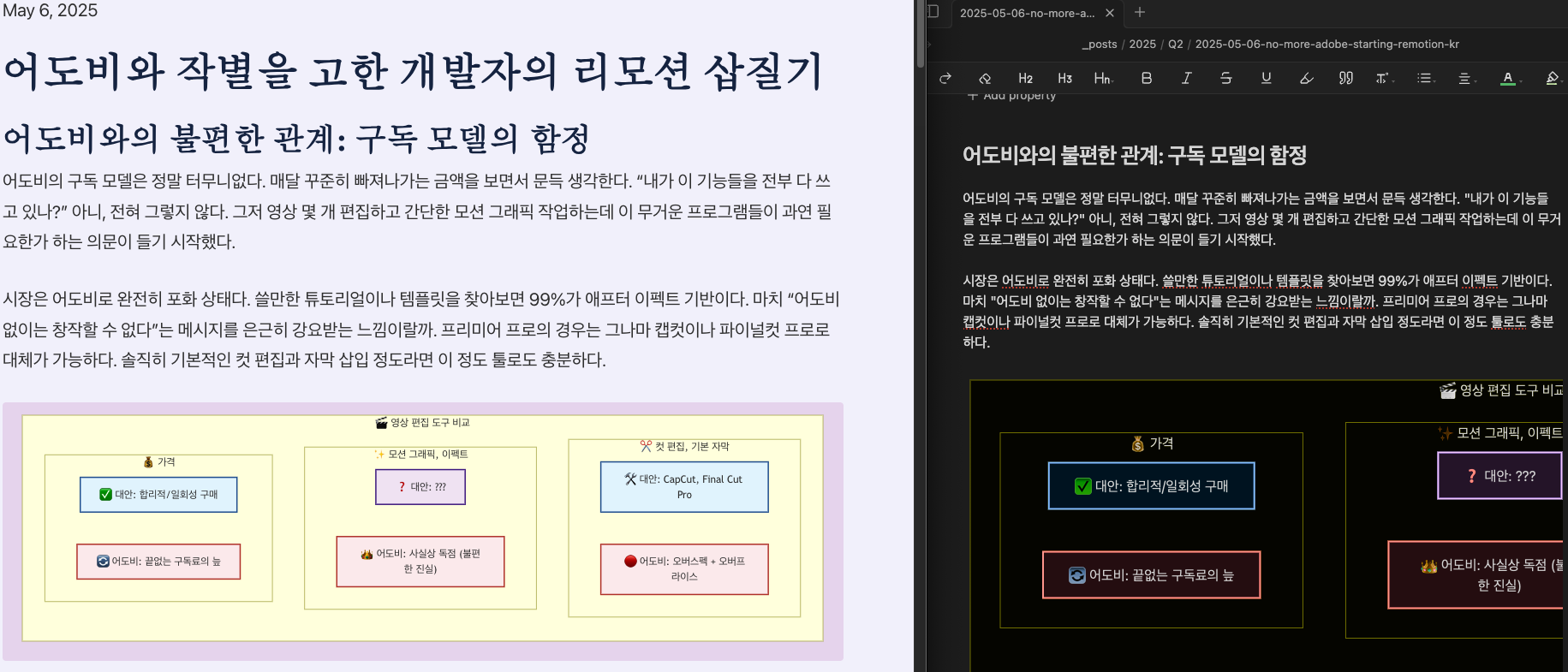The width and height of the screenshot is (1568, 672).
Task: Open the font color picker
Action: click(1508, 78)
